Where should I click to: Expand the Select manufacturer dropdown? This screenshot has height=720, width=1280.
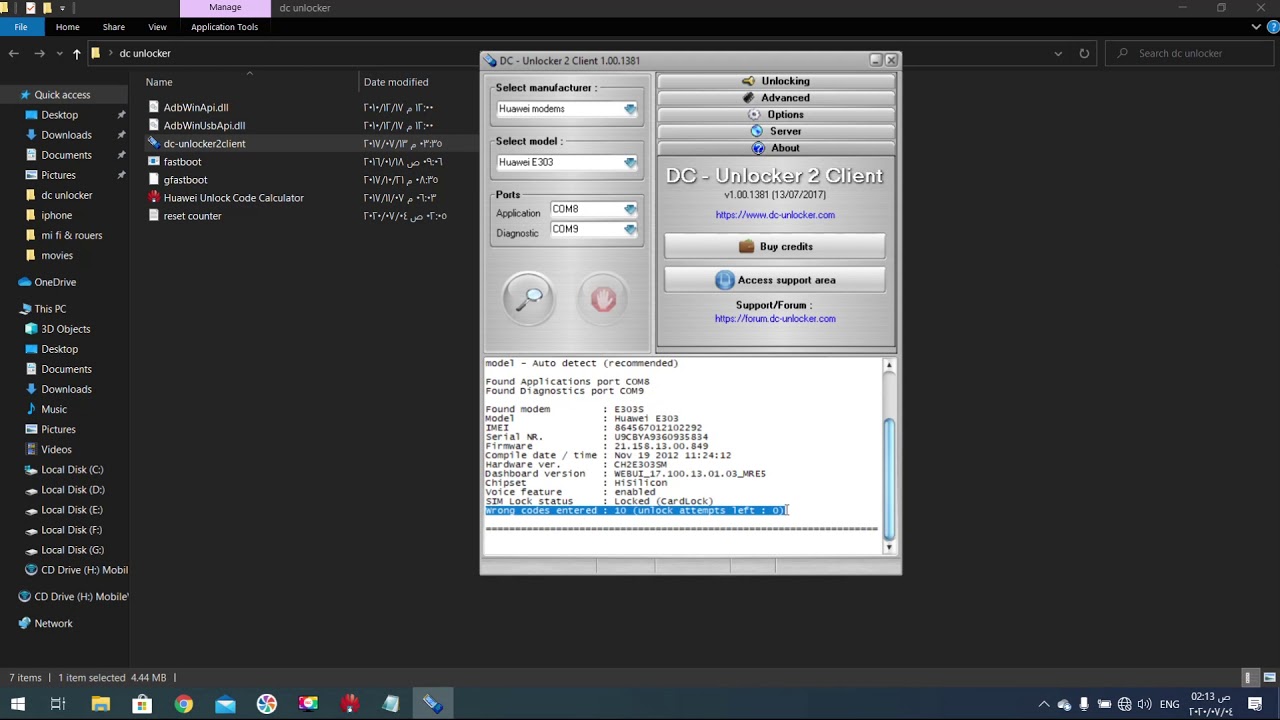coord(630,109)
